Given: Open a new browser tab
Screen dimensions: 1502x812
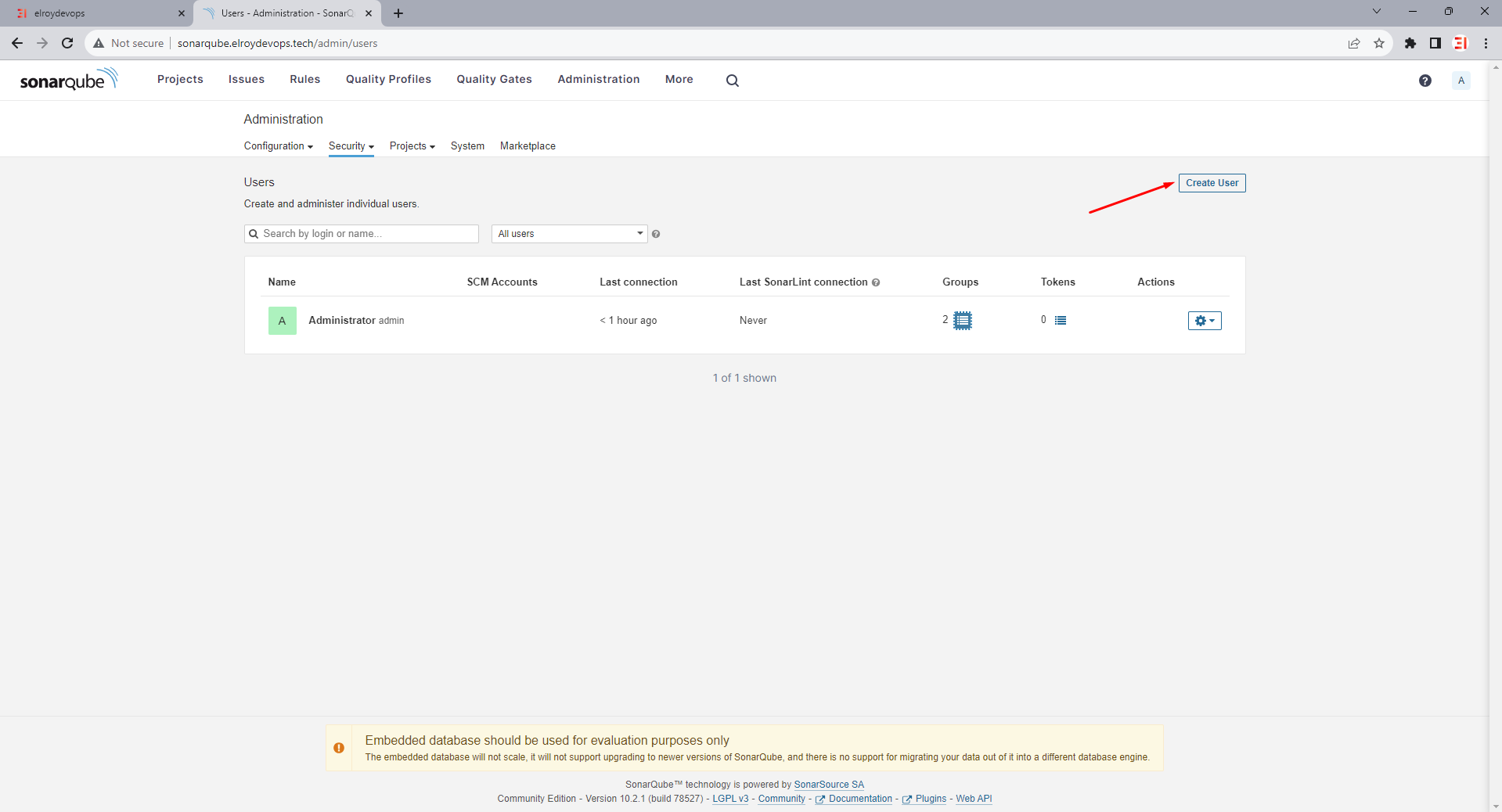Looking at the screenshot, I should click(398, 13).
